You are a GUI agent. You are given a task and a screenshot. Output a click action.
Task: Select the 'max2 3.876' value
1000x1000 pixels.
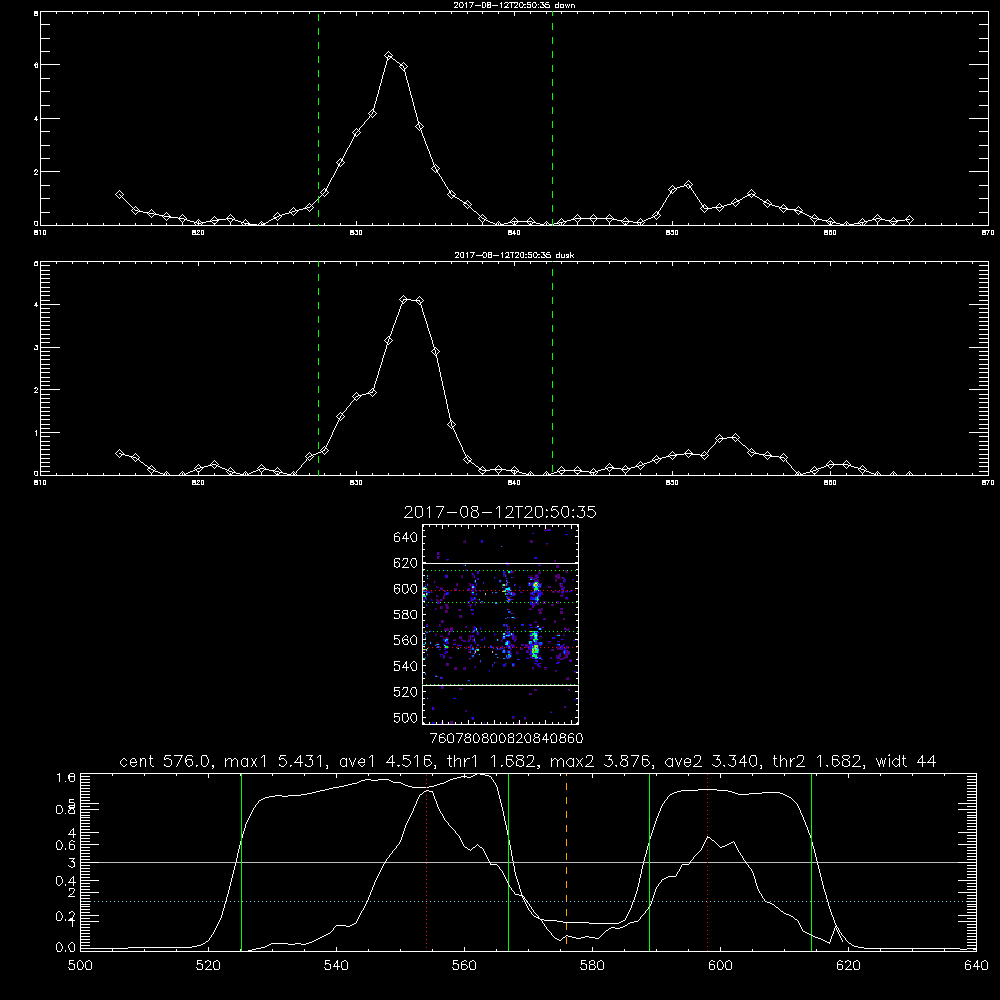point(600,761)
